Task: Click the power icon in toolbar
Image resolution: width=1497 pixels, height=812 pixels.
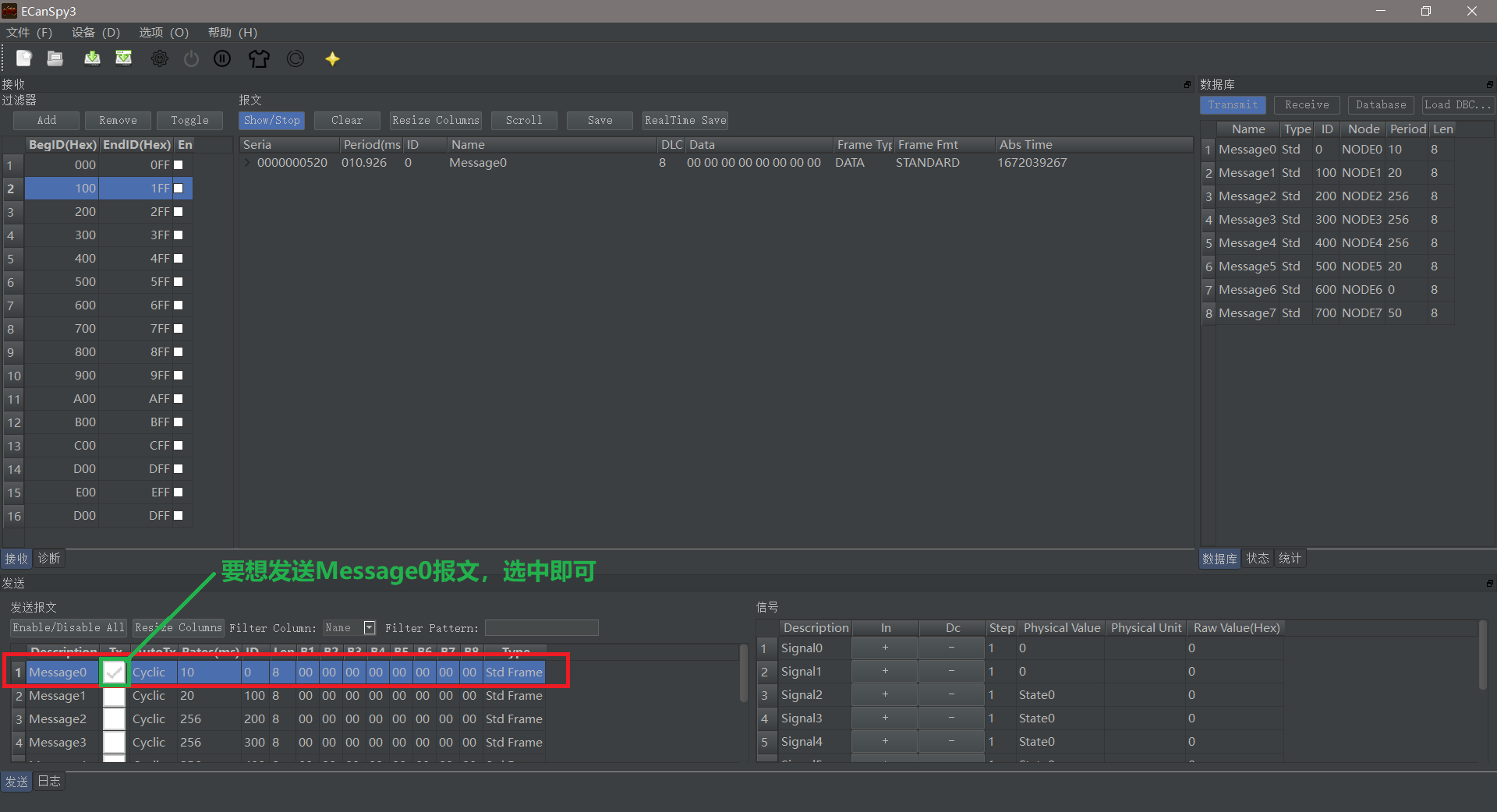Action: (x=191, y=58)
